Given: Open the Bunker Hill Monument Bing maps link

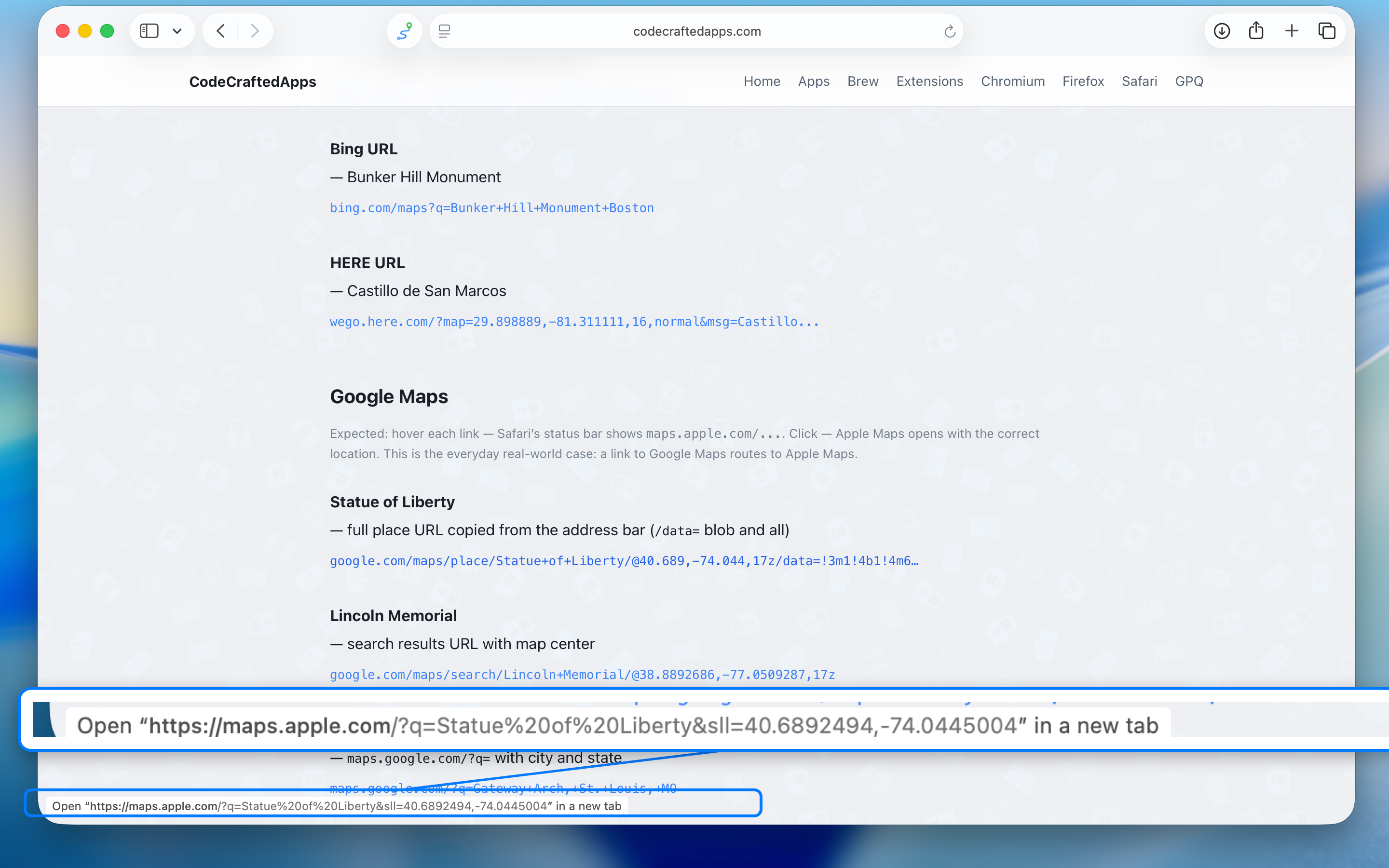Looking at the screenshot, I should 492,208.
